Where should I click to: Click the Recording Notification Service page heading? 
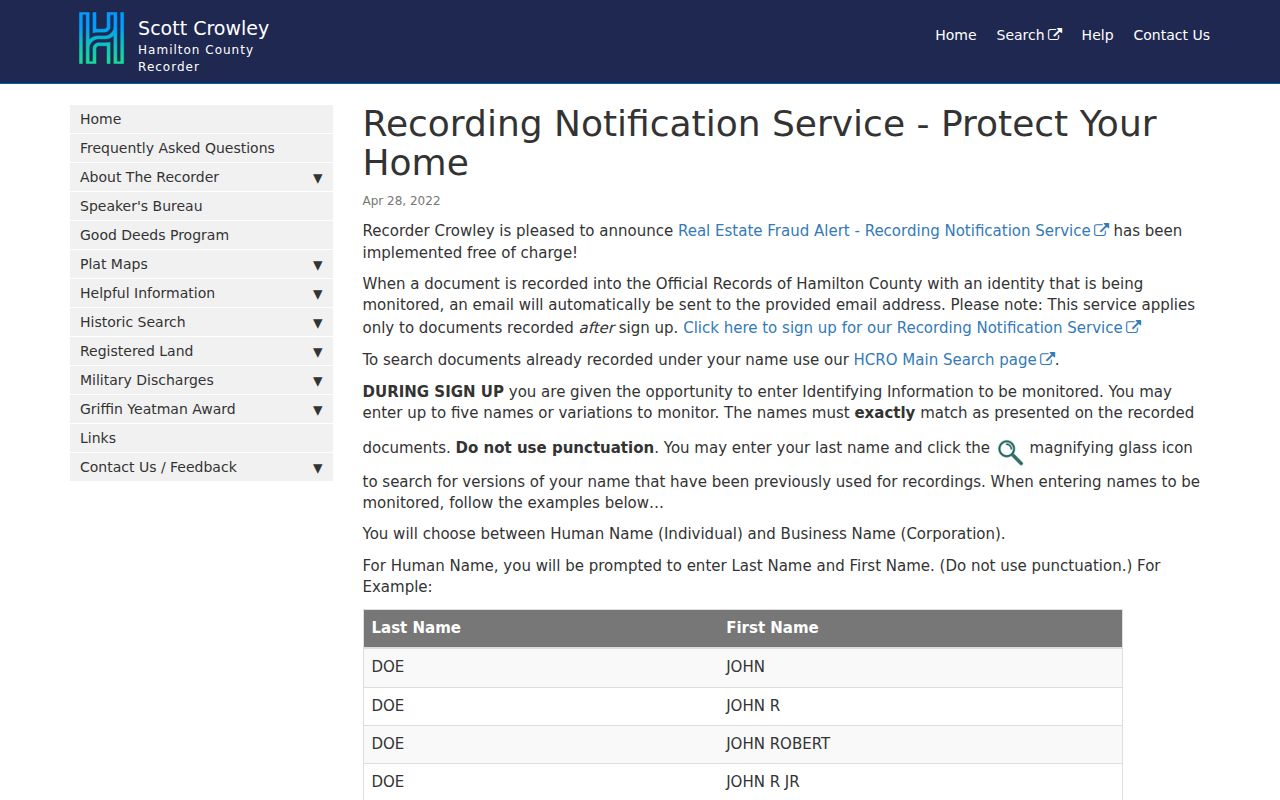760,143
